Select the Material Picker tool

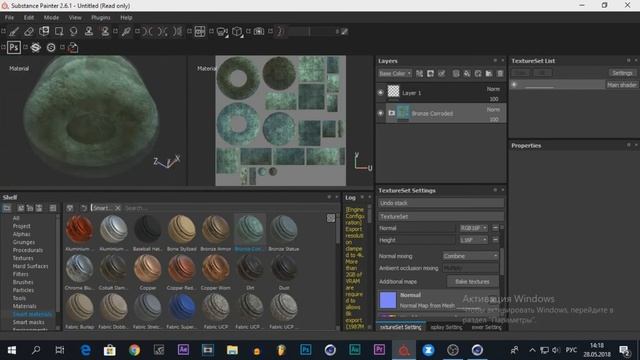[x=126, y=31]
